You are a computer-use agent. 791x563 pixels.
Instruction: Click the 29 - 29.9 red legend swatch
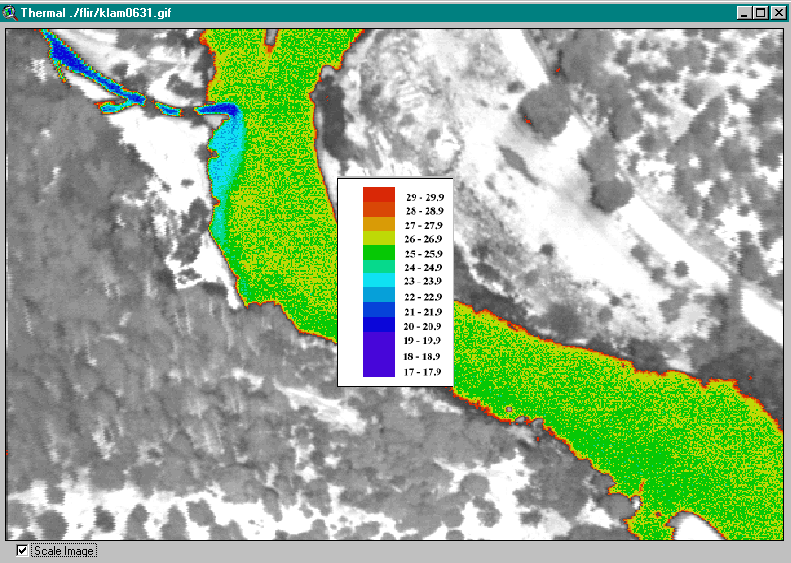coord(379,195)
